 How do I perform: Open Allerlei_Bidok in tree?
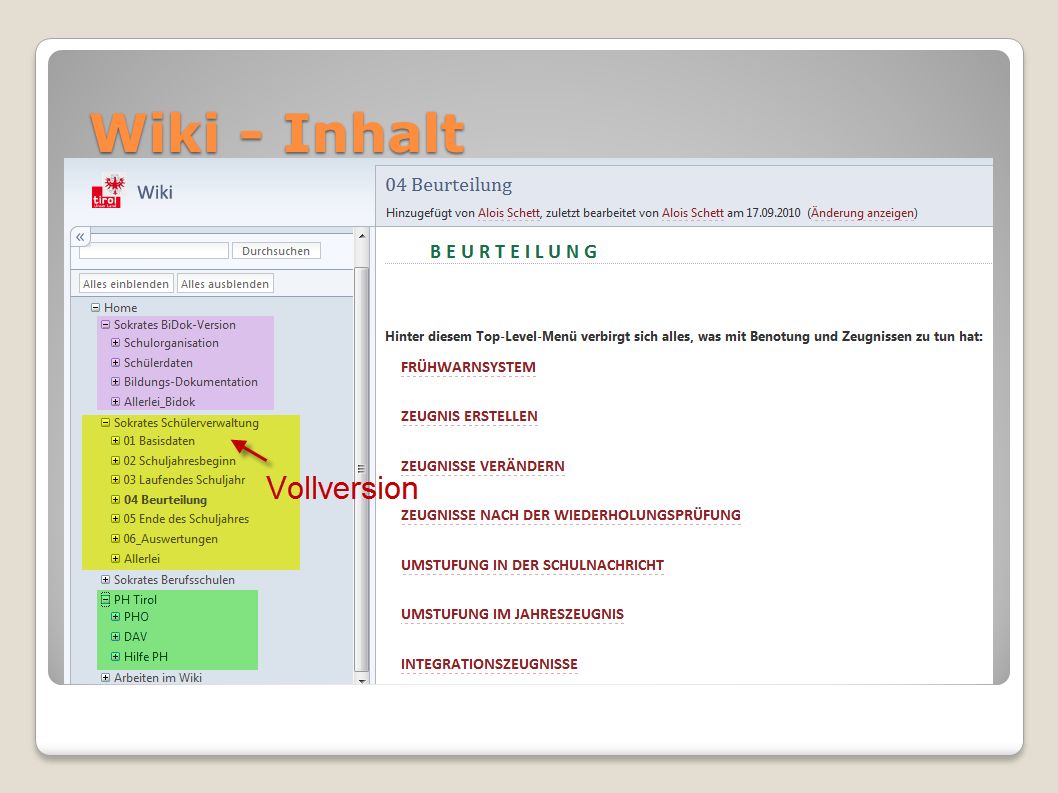tap(159, 402)
